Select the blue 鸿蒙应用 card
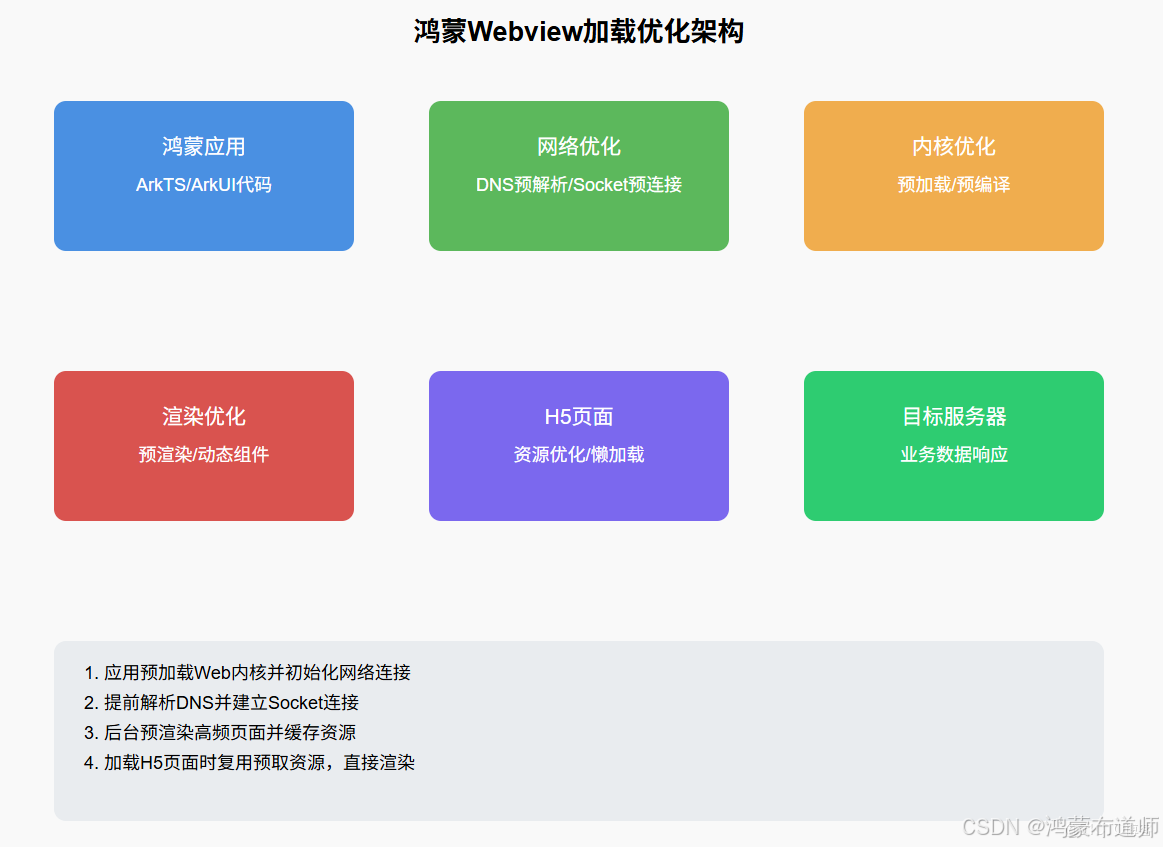 pos(204,176)
